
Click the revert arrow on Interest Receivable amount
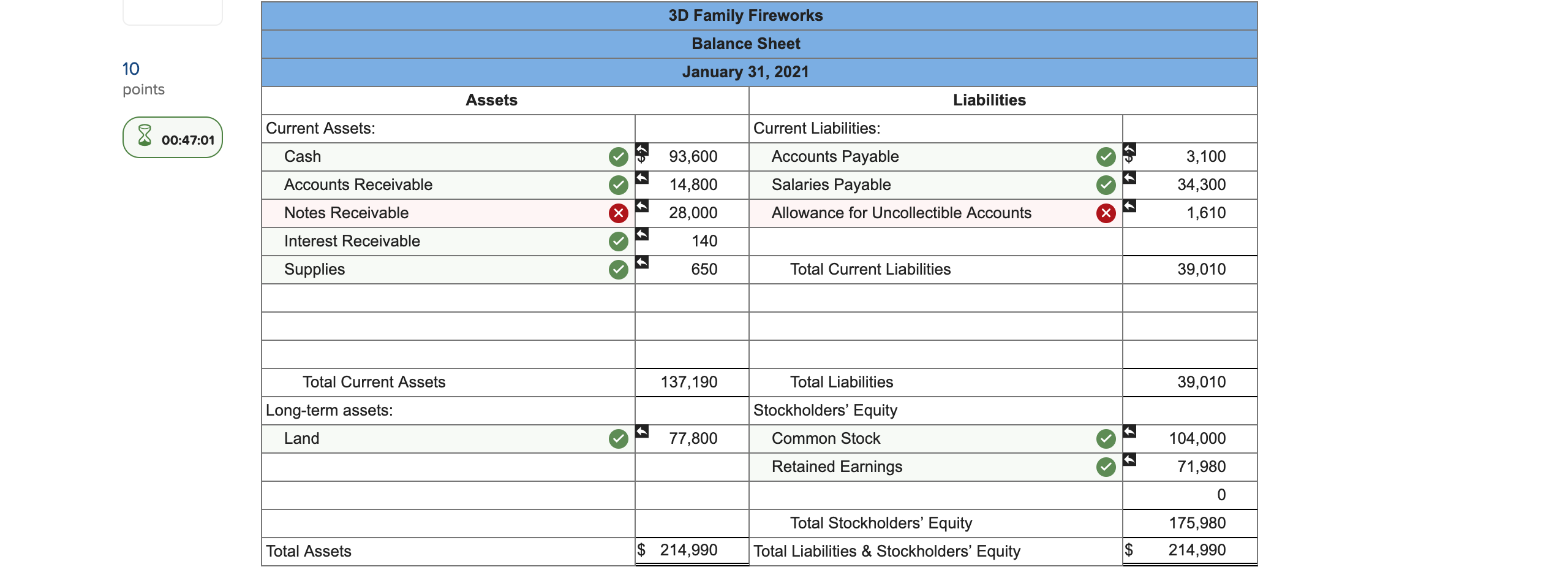tap(642, 234)
